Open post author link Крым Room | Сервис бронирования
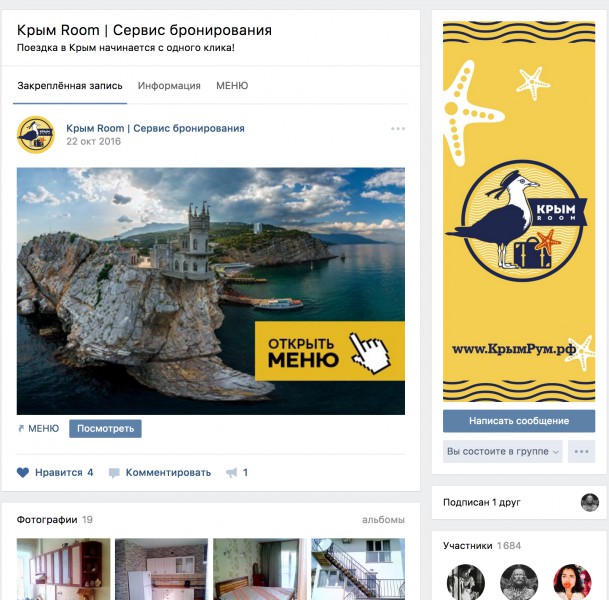609x600 pixels. tap(155, 128)
